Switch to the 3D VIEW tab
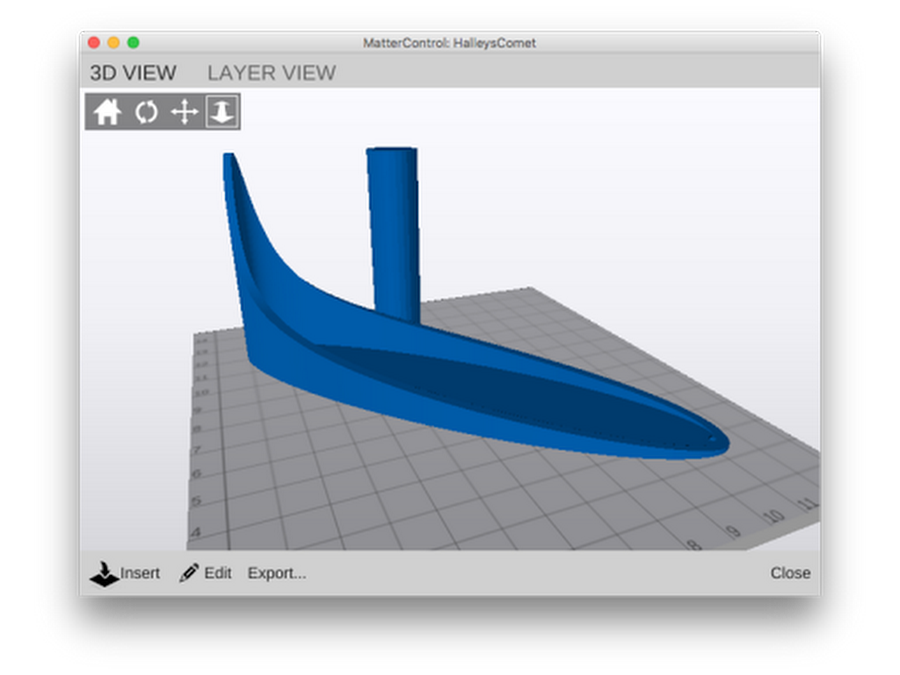The image size is (900, 675). pos(133,73)
